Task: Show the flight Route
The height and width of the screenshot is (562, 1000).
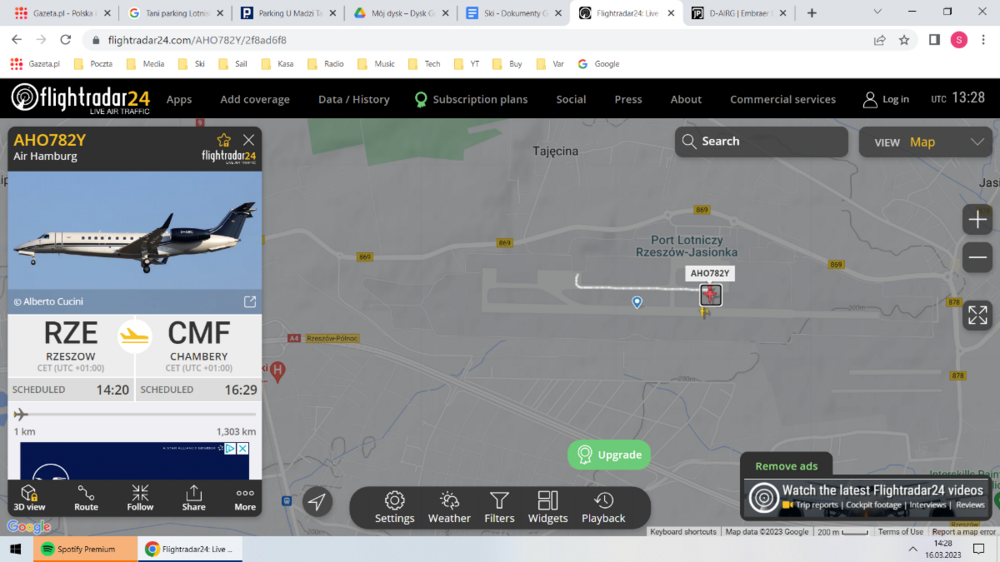Action: [86, 497]
